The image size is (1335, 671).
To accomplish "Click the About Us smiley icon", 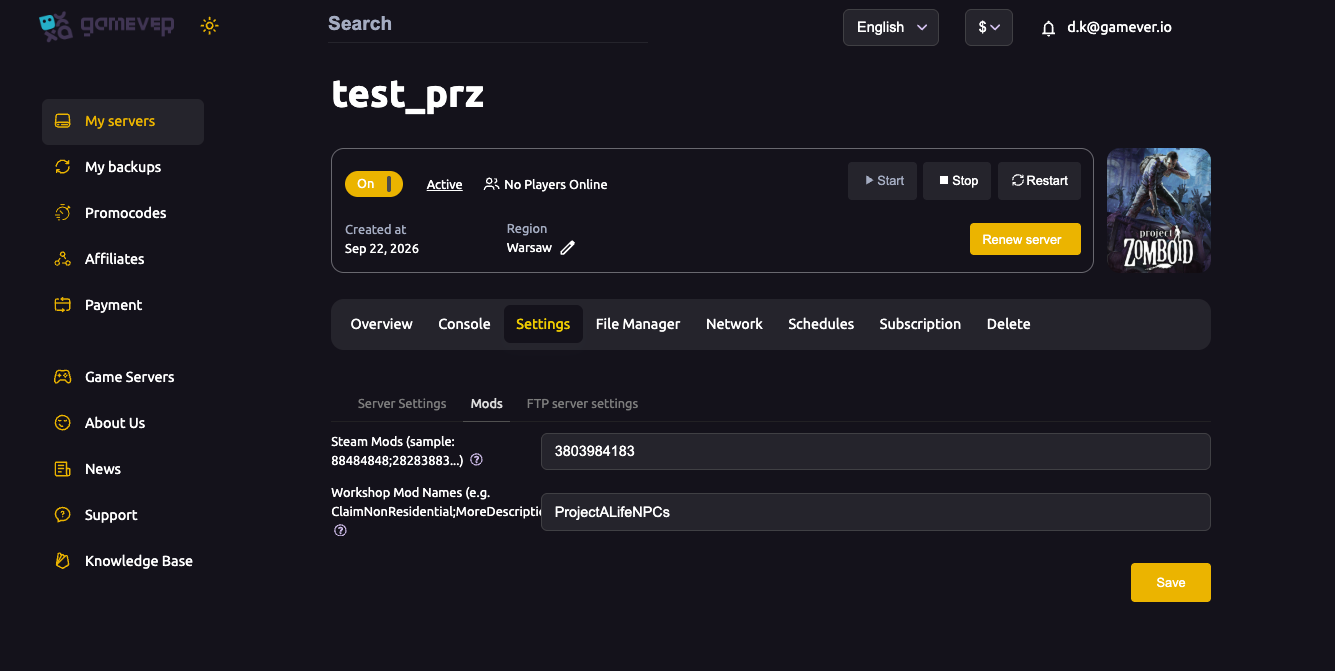I will pyautogui.click(x=63, y=423).
